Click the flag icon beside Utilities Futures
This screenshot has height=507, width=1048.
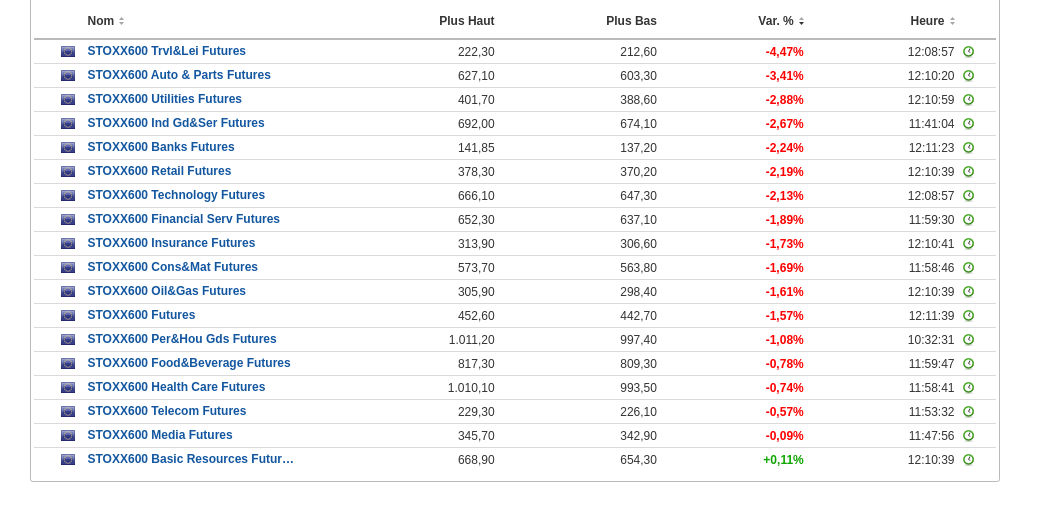pyautogui.click(x=68, y=100)
